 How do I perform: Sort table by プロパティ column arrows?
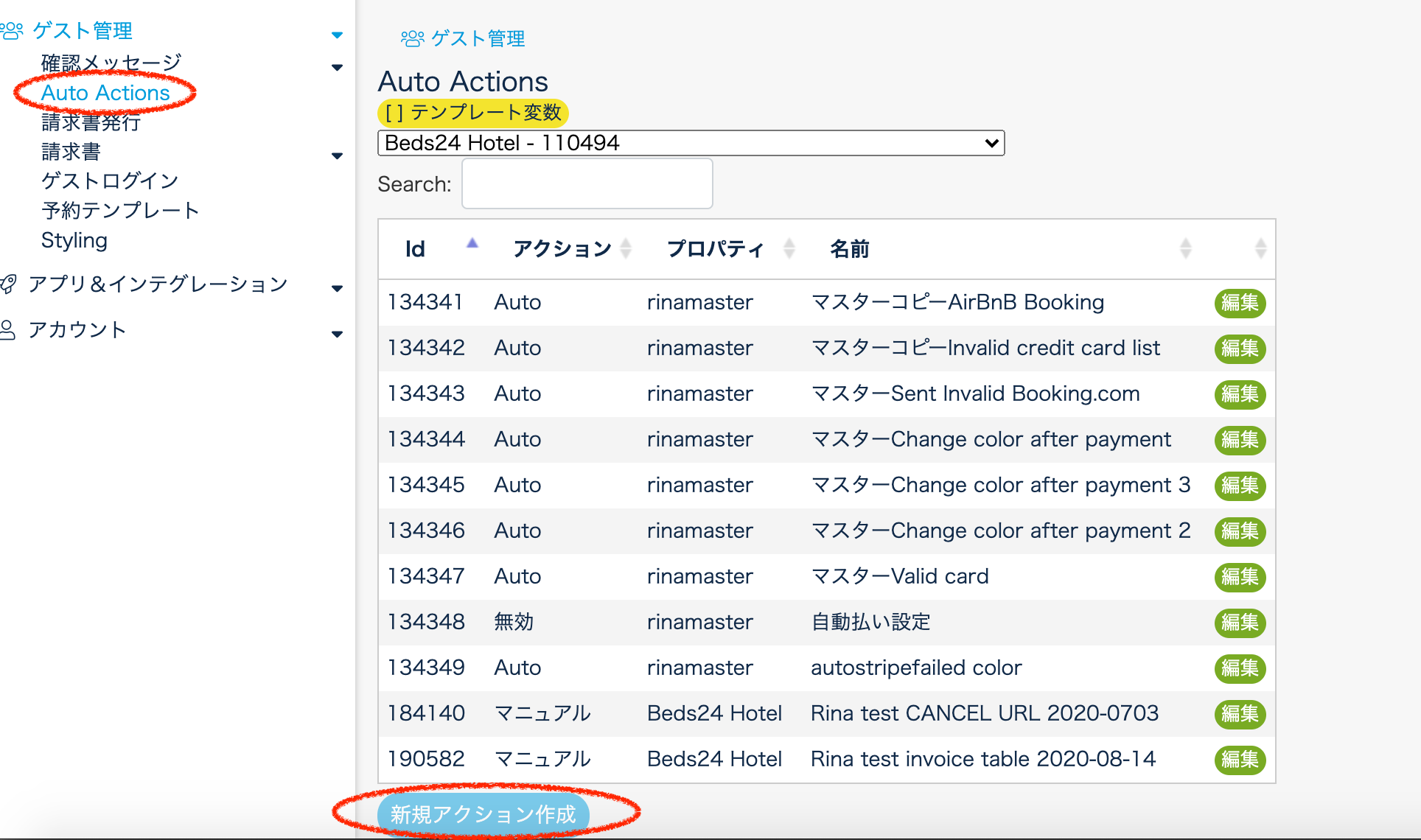tap(789, 249)
